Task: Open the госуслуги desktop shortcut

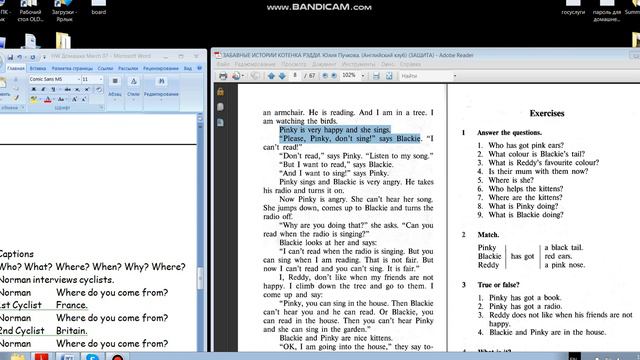Action: (x=573, y=7)
